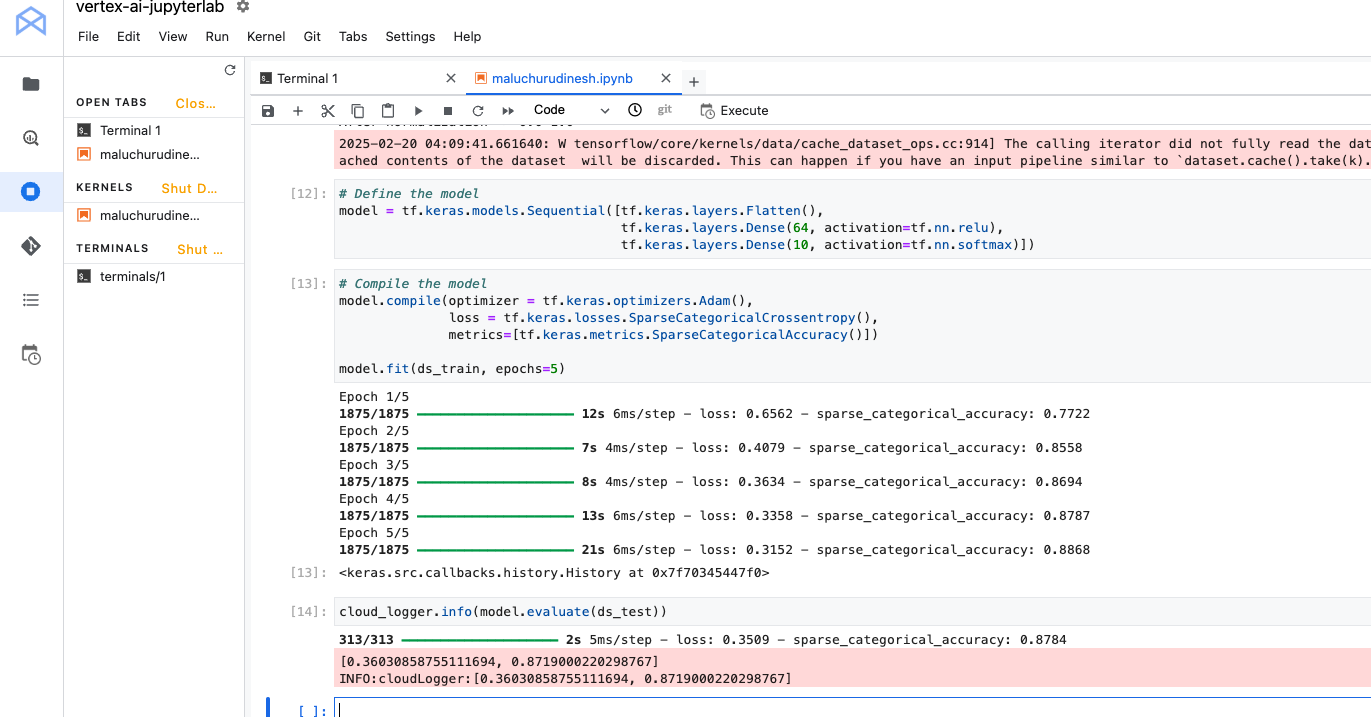The height and width of the screenshot is (717, 1371).
Task: Paste cell from clipboard
Action: [388, 111]
